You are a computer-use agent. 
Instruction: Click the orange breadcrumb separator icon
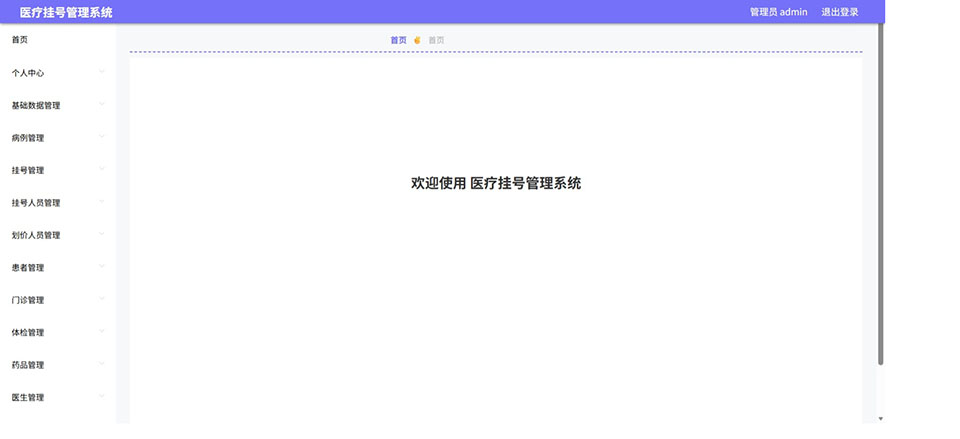[417, 40]
